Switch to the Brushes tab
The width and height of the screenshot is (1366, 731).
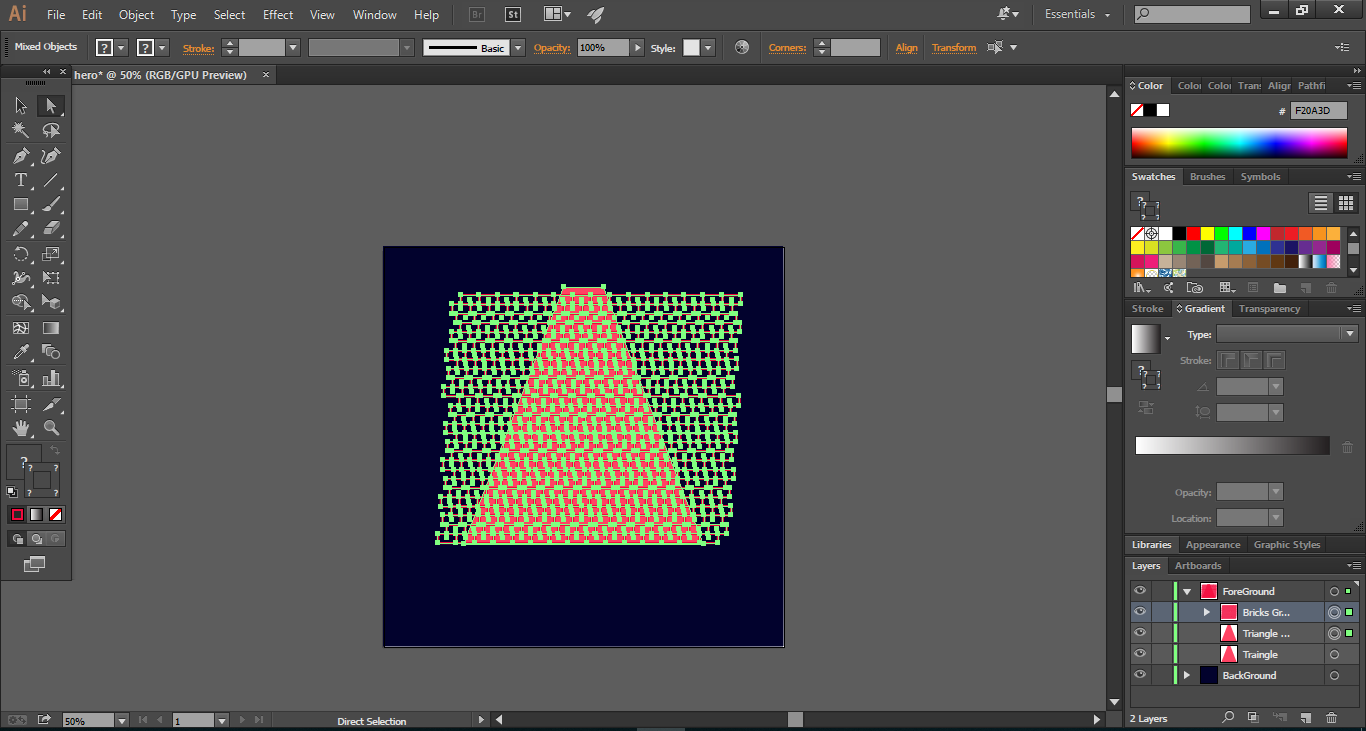click(x=1207, y=176)
